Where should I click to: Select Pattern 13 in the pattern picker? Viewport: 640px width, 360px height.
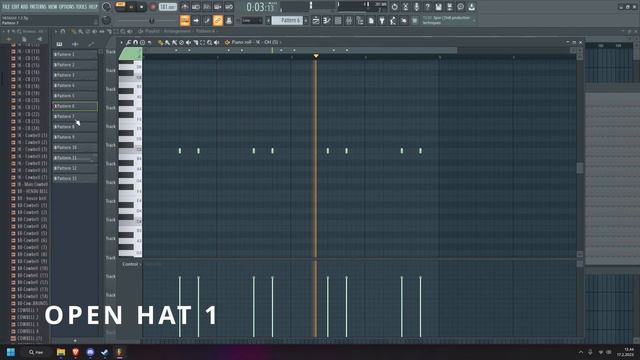tap(75, 178)
